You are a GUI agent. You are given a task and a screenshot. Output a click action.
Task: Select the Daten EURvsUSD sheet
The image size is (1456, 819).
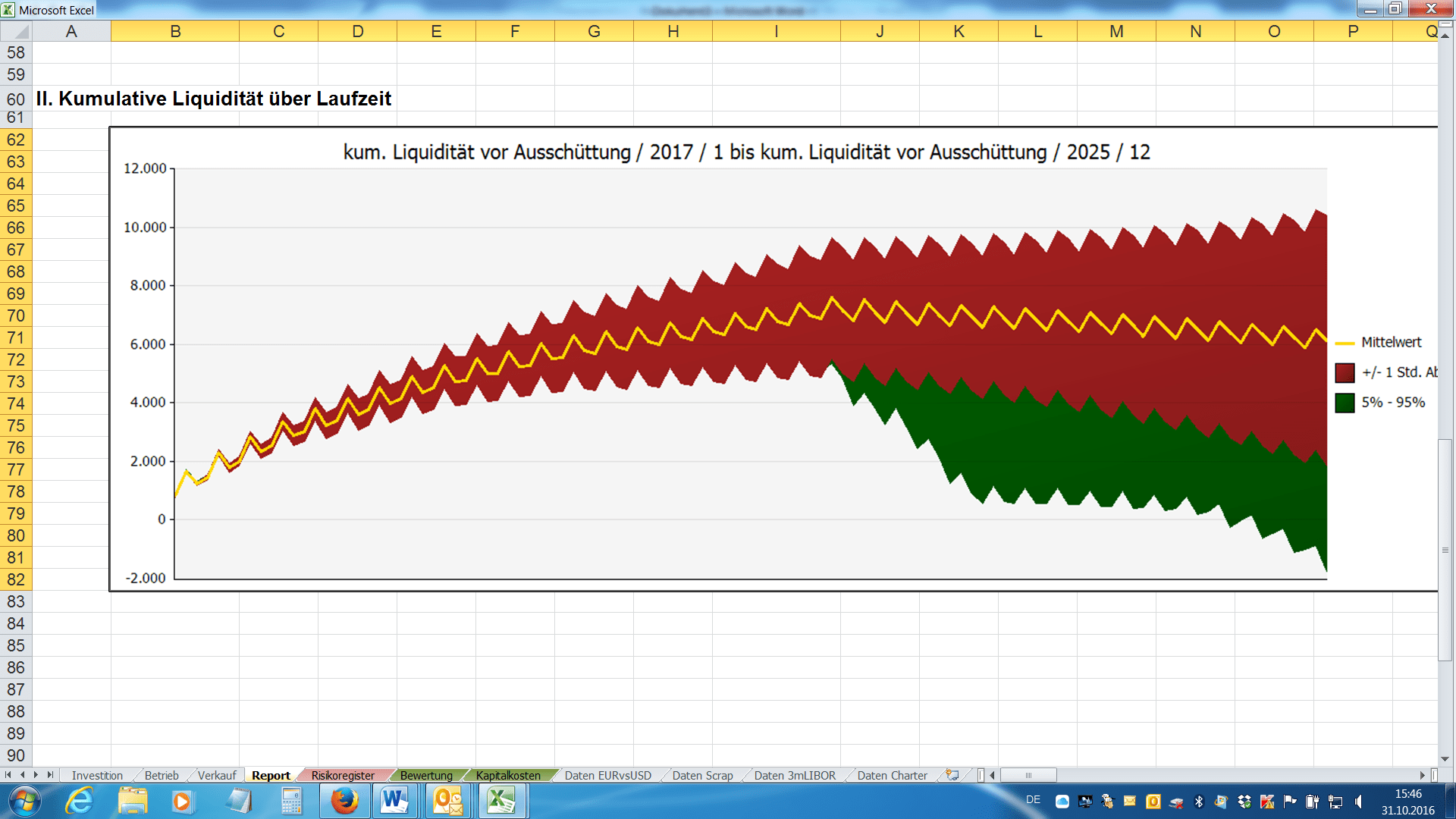(x=607, y=775)
